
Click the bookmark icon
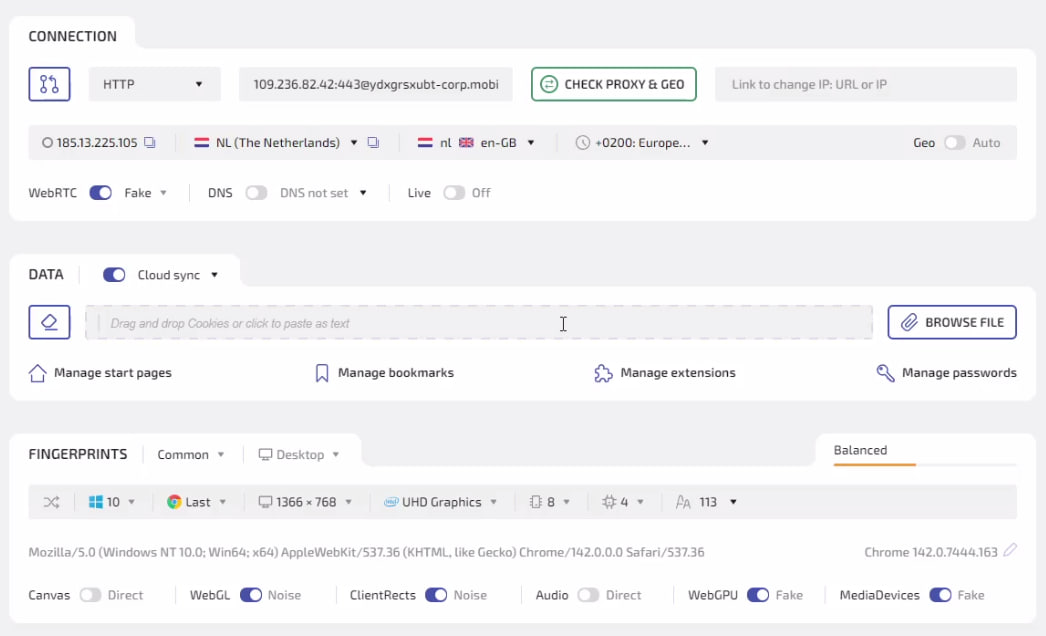pyautogui.click(x=322, y=373)
